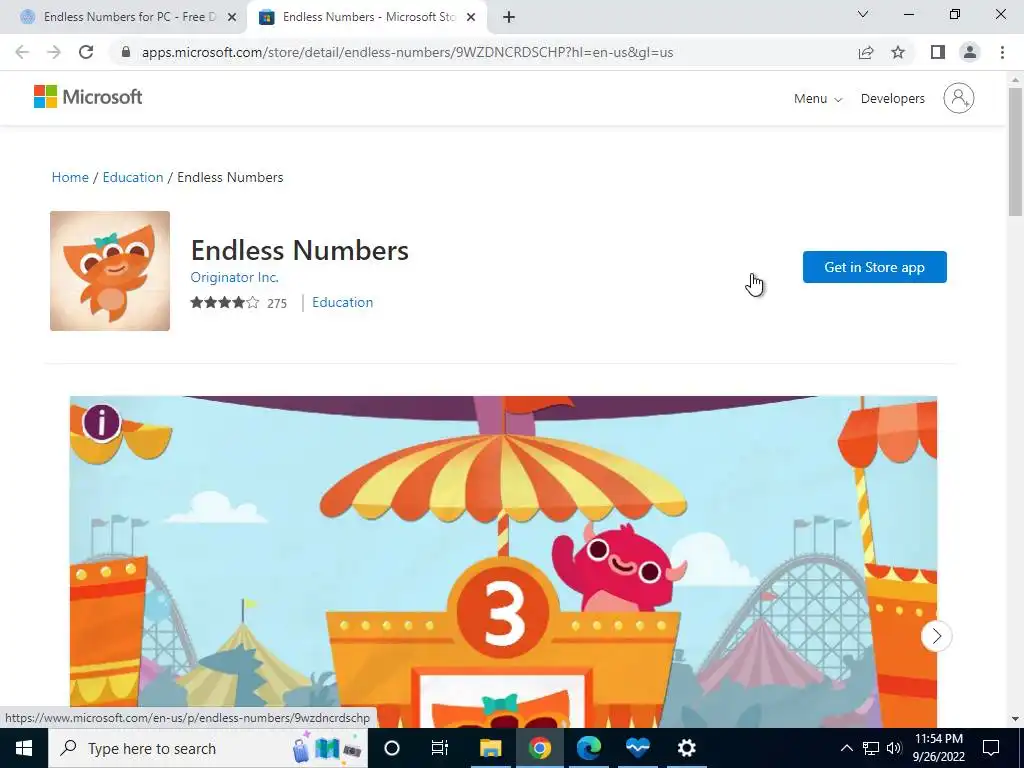
Task: Bookmark this page with the star icon
Action: click(x=898, y=52)
